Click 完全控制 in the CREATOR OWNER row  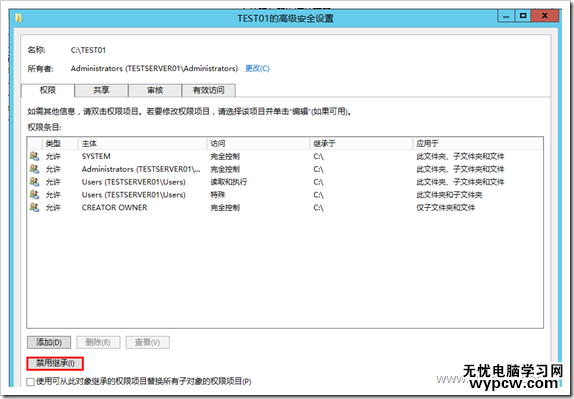point(225,208)
